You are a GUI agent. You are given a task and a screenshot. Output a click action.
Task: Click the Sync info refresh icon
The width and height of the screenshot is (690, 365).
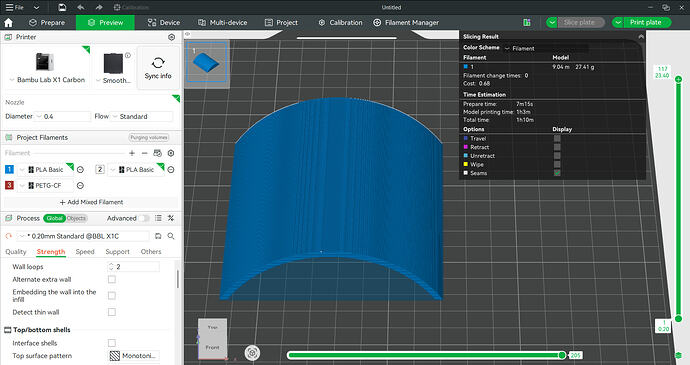[x=158, y=63]
